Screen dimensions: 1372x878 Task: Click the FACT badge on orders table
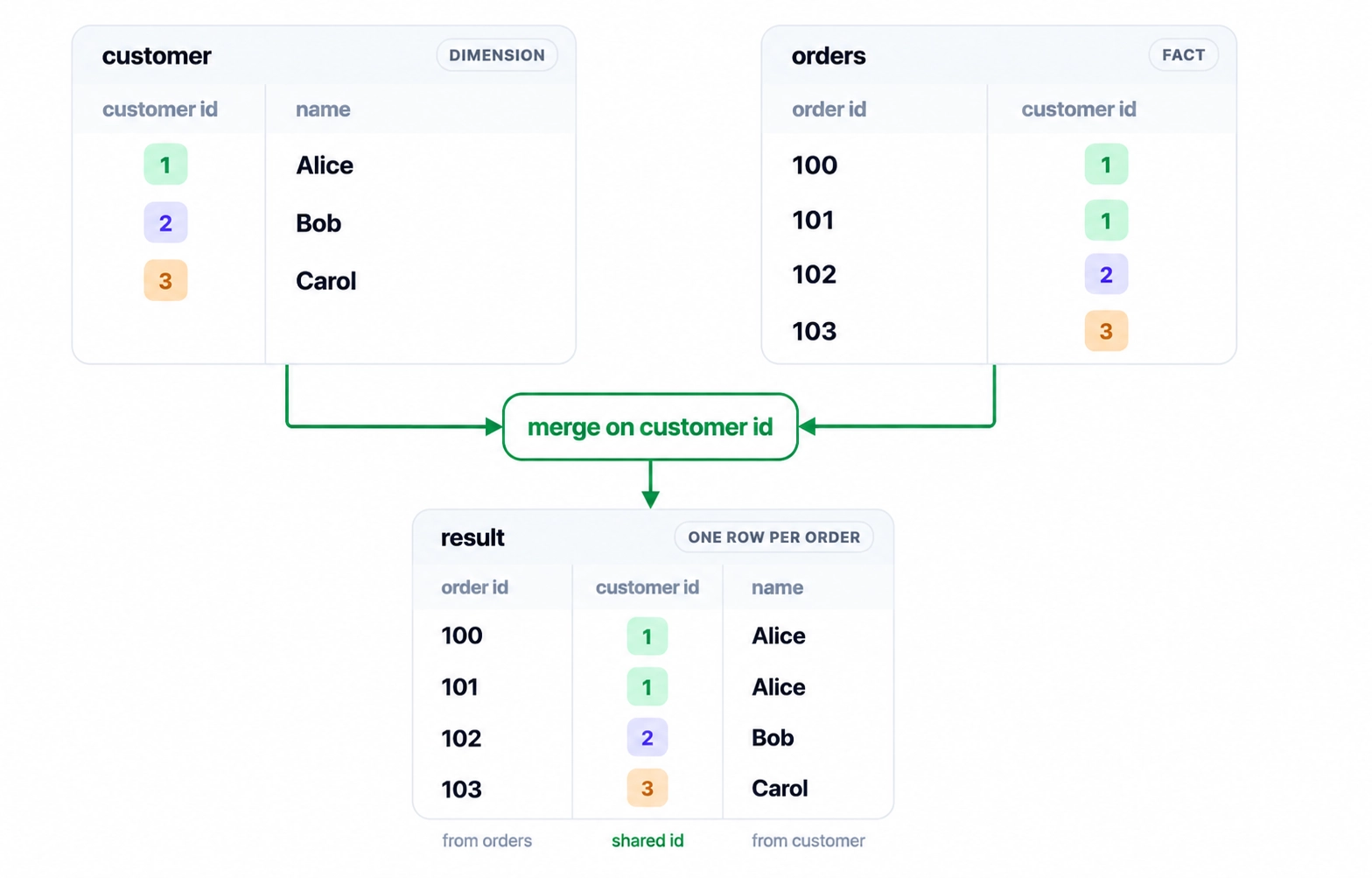(1183, 55)
